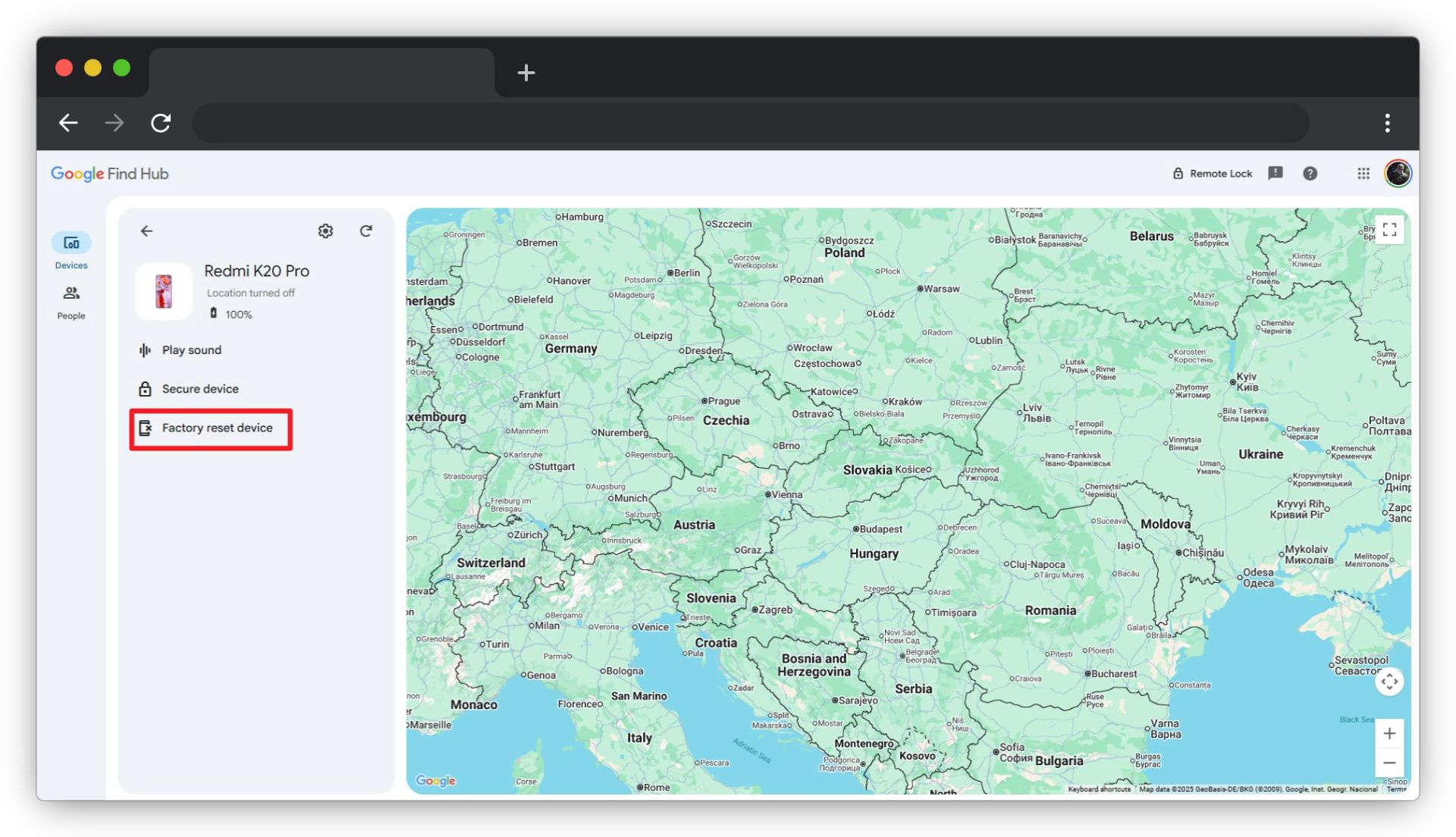Click Play sound option
The width and height of the screenshot is (1456, 837).
click(191, 350)
